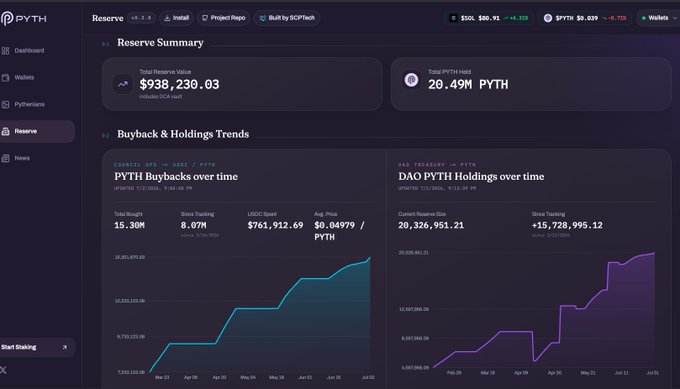This screenshot has height=389, width=680.
Task: Click the repo icon beside Project Repo
Action: coord(205,18)
